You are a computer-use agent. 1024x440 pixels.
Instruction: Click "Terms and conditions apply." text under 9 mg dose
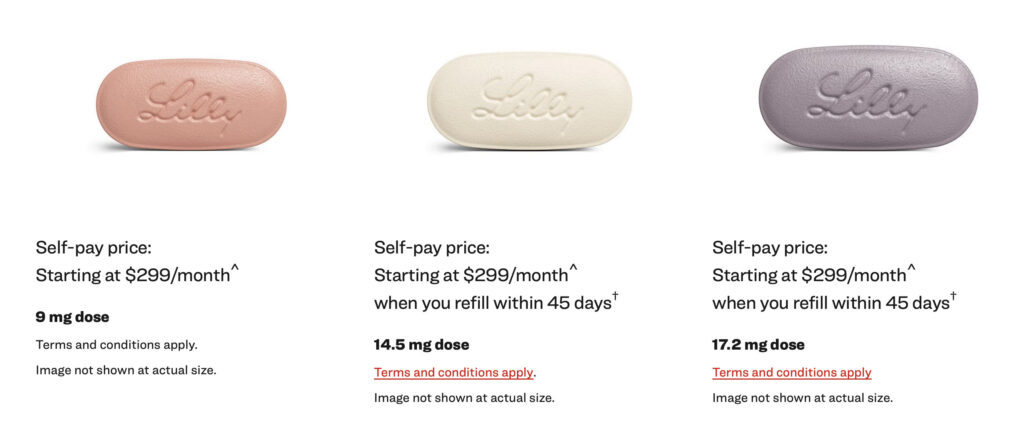point(116,345)
